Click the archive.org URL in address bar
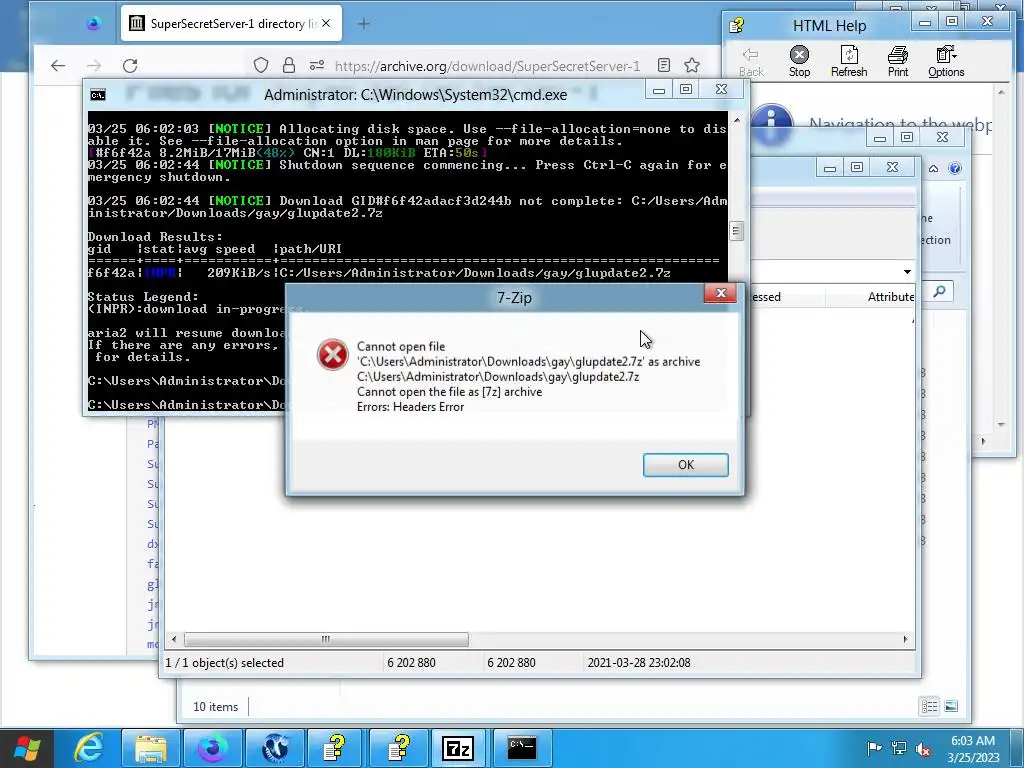The image size is (1024, 768). point(487,66)
